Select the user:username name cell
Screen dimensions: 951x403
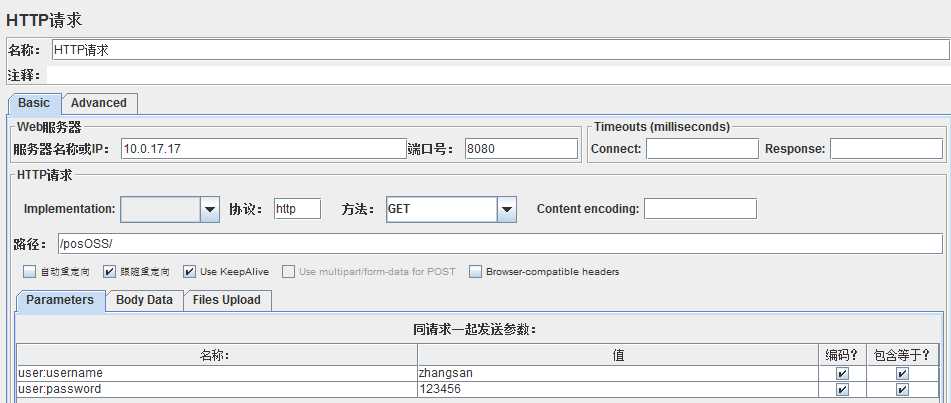217,373
